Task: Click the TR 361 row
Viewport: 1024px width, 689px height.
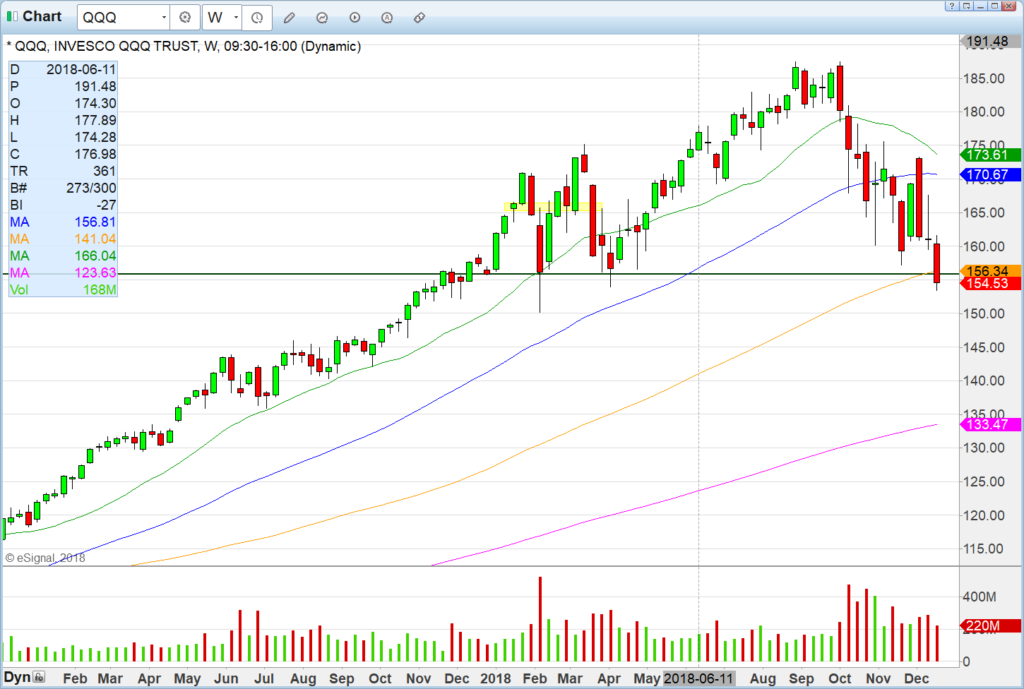Action: tap(63, 171)
